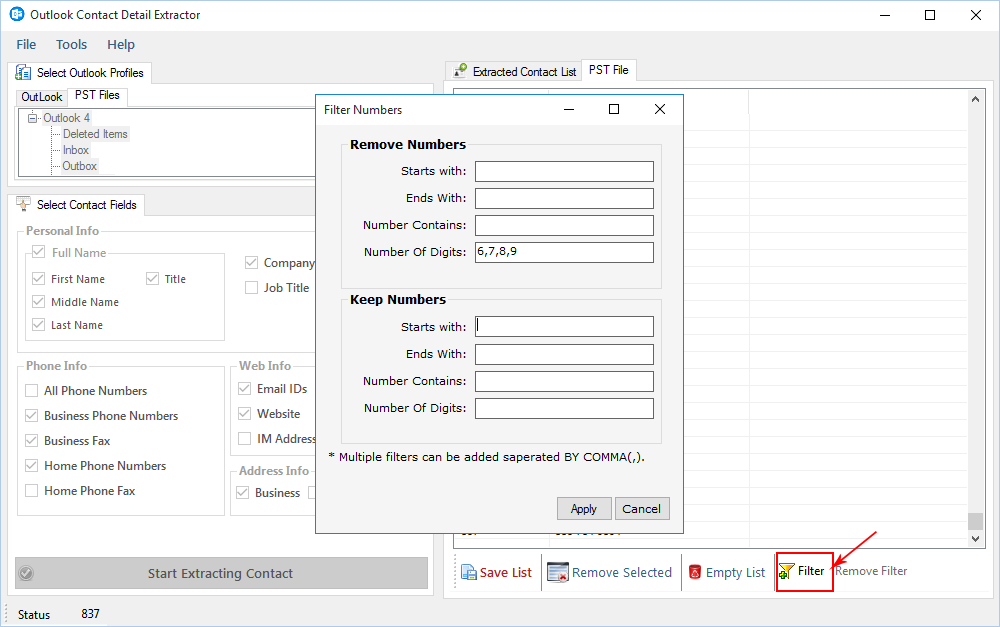Click Keep Numbers Ends With field
Screen dimensions: 1000x627
point(564,354)
